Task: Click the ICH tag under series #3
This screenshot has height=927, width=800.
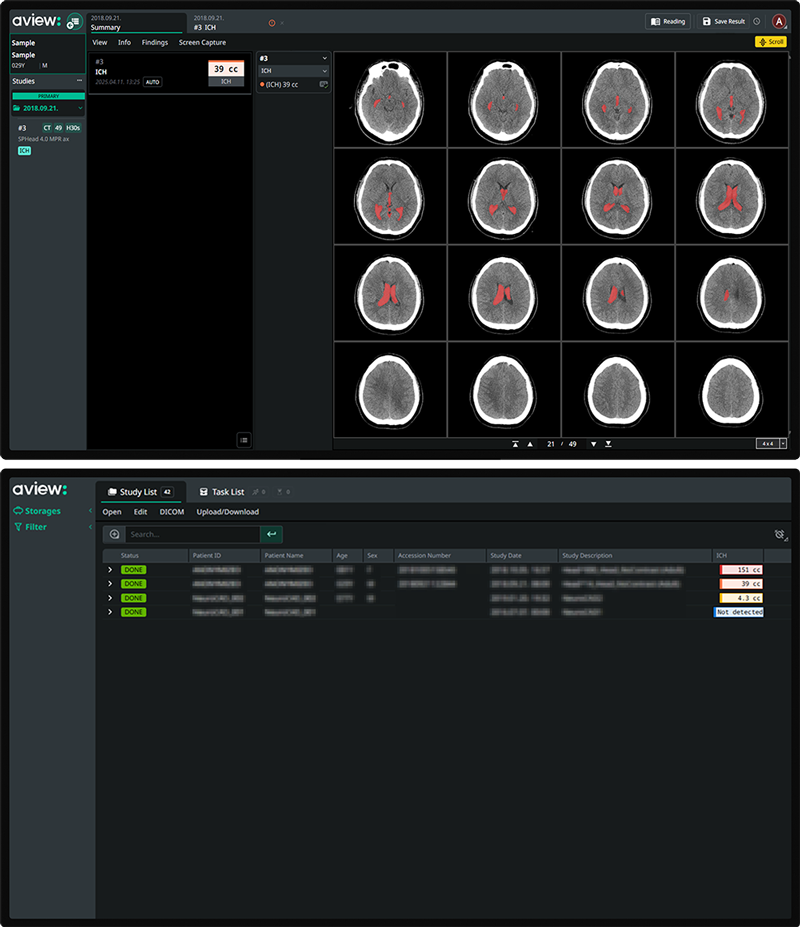Action: (24, 151)
